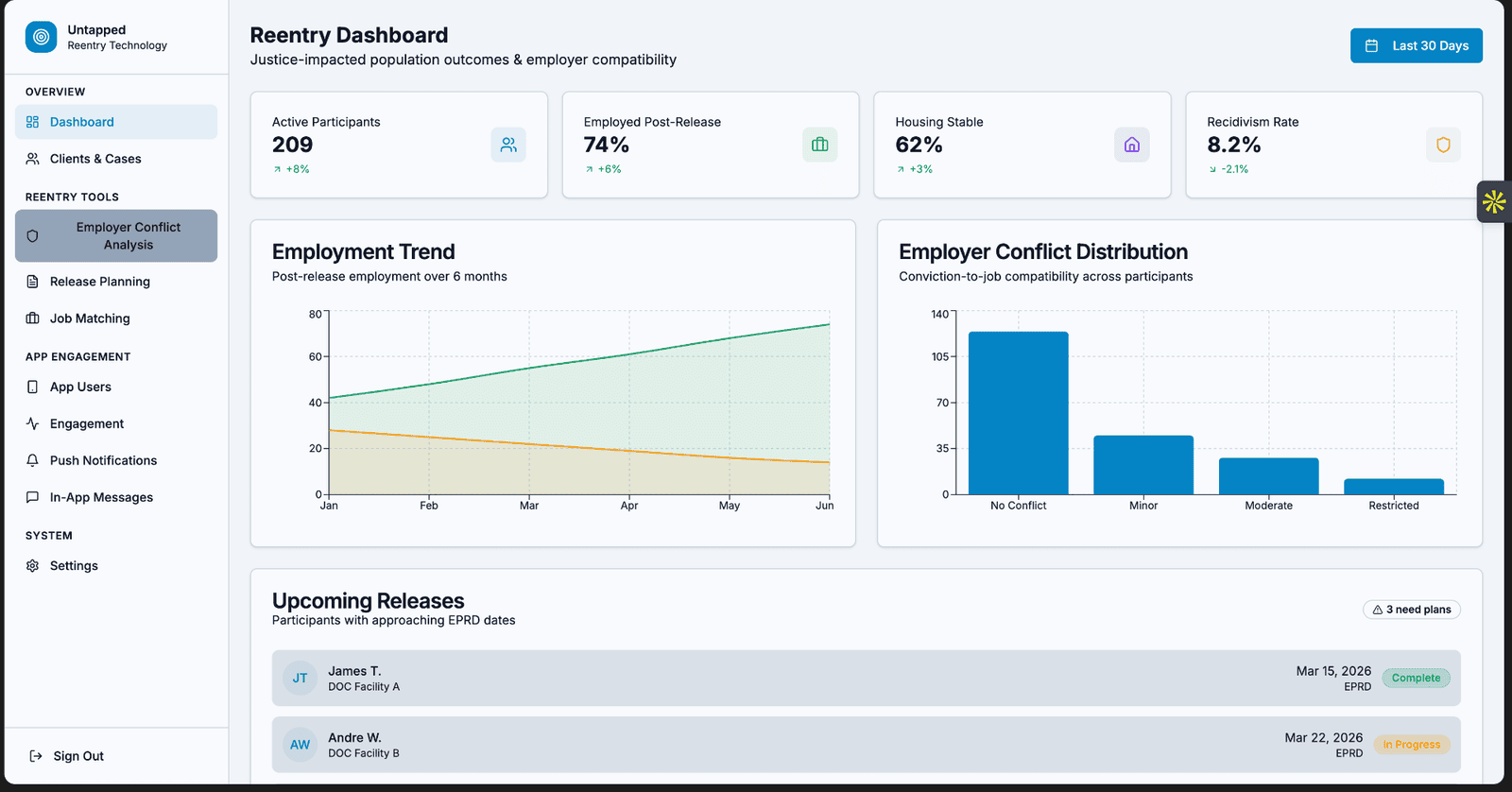Viewport: 1512px width, 792px height.
Task: Navigate to Release Planning
Action: pos(116,282)
